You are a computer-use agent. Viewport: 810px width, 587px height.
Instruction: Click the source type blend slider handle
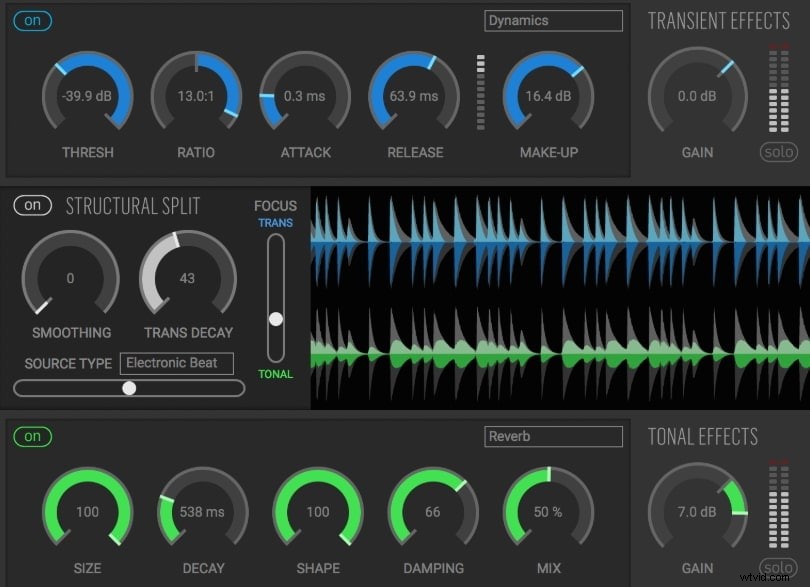pyautogui.click(x=129, y=387)
